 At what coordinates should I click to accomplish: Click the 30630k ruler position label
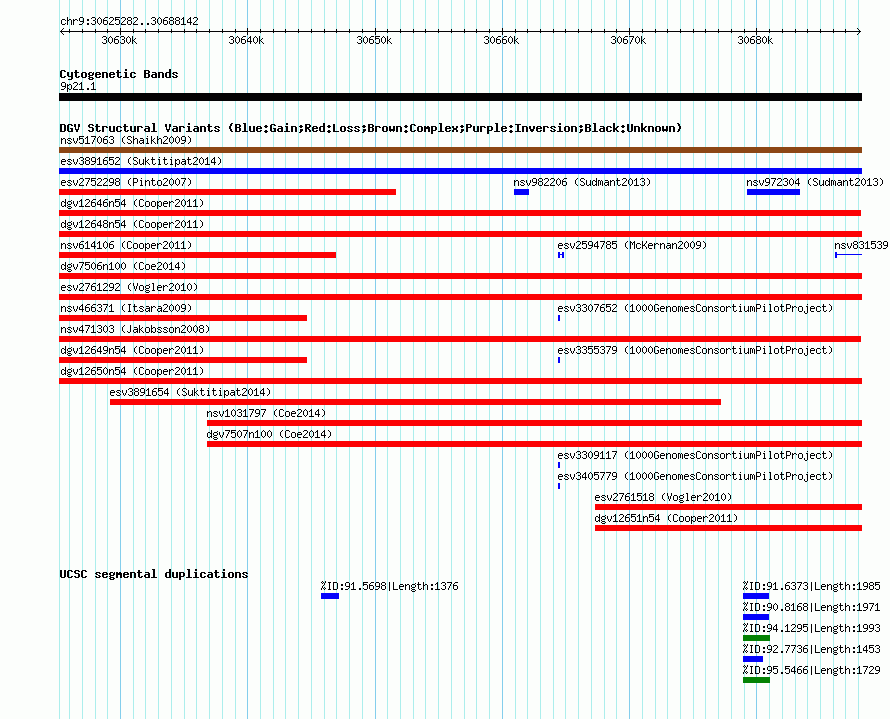tap(119, 40)
